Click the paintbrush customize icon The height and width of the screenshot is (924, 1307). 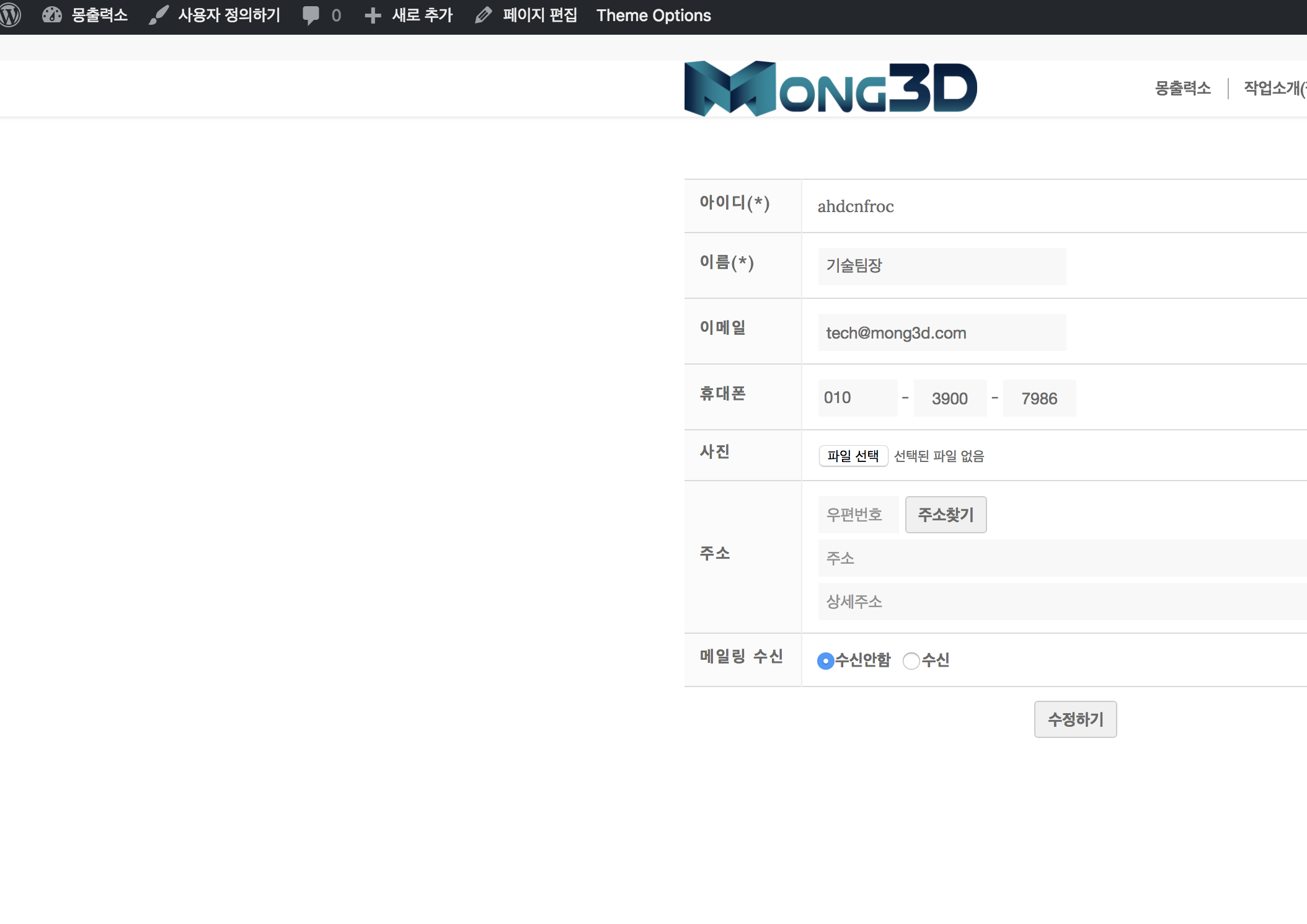pyautogui.click(x=159, y=16)
